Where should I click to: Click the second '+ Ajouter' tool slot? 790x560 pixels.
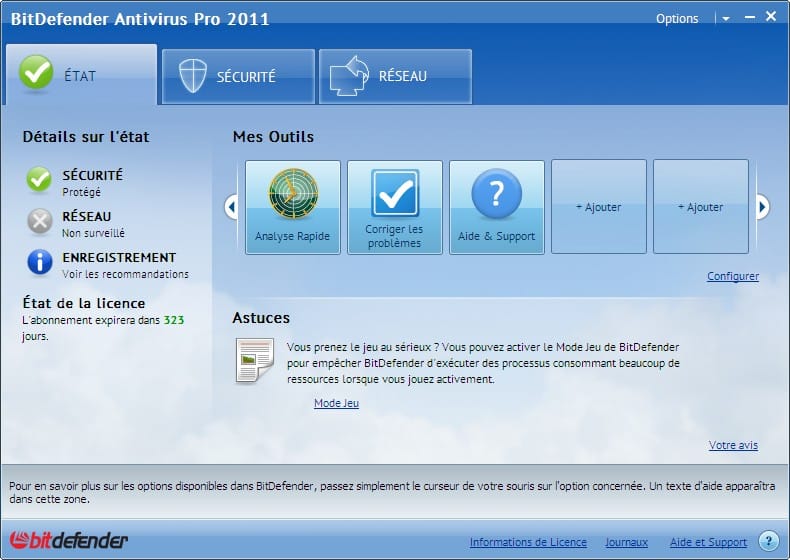coord(701,207)
